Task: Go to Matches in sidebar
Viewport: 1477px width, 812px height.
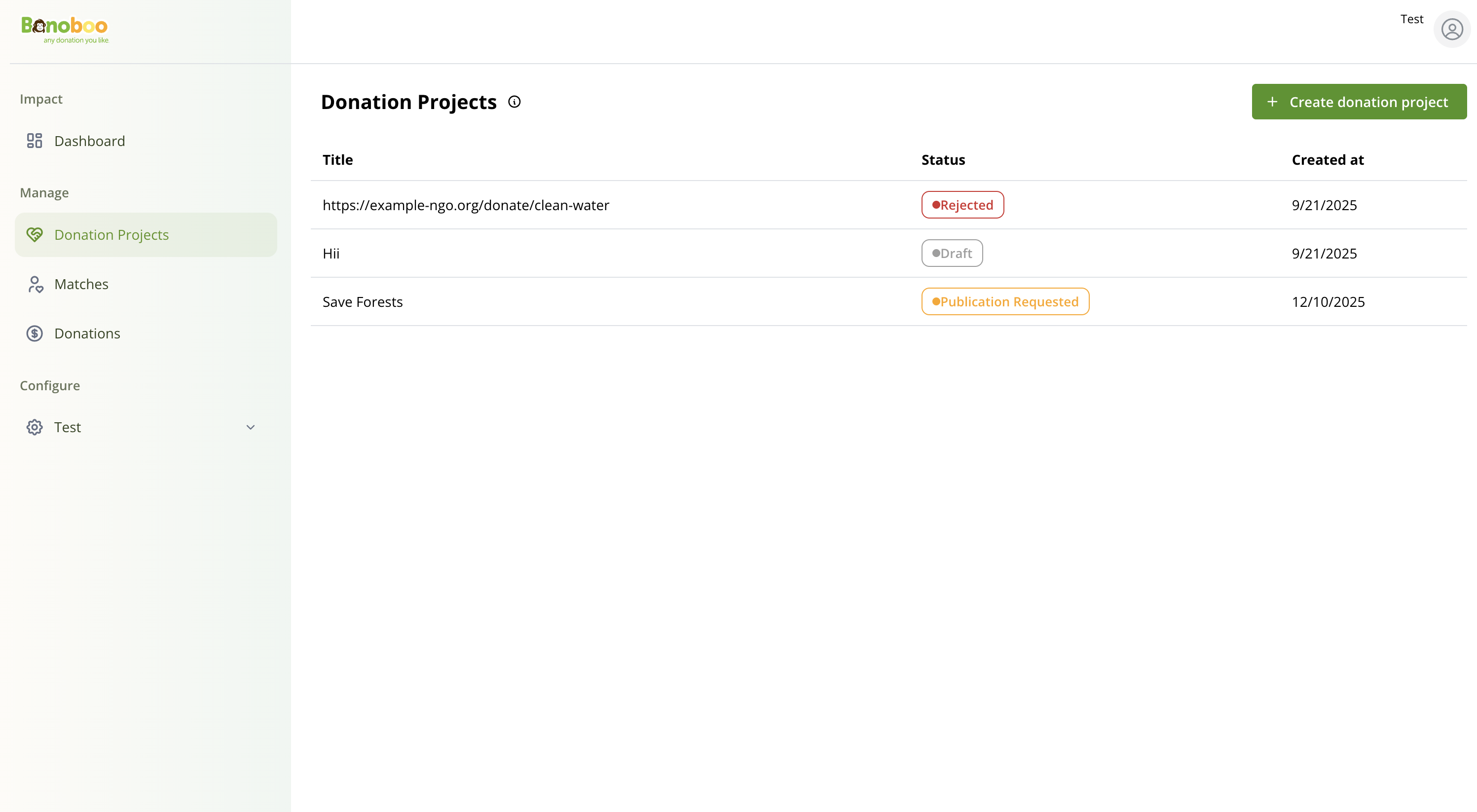Action: [x=81, y=285]
